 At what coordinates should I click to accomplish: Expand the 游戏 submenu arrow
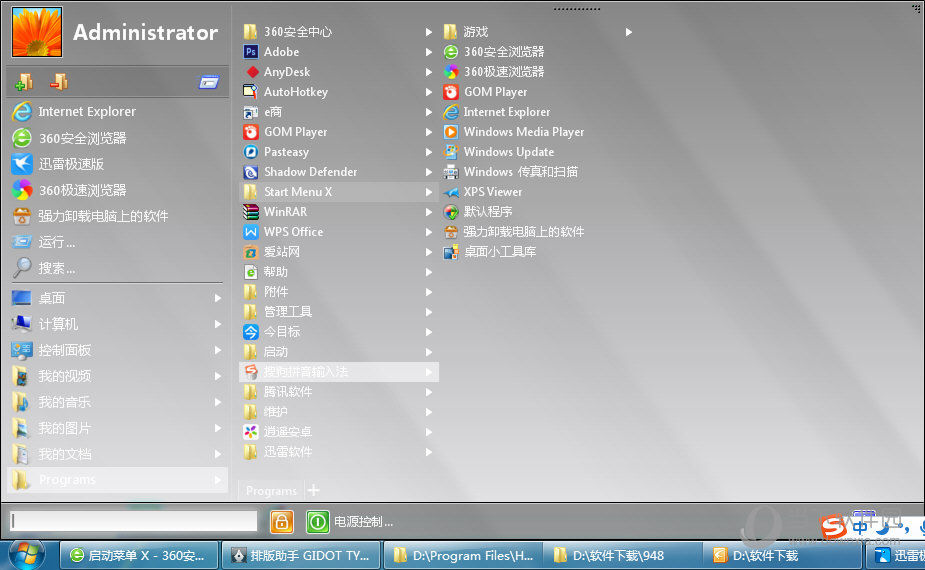(629, 32)
